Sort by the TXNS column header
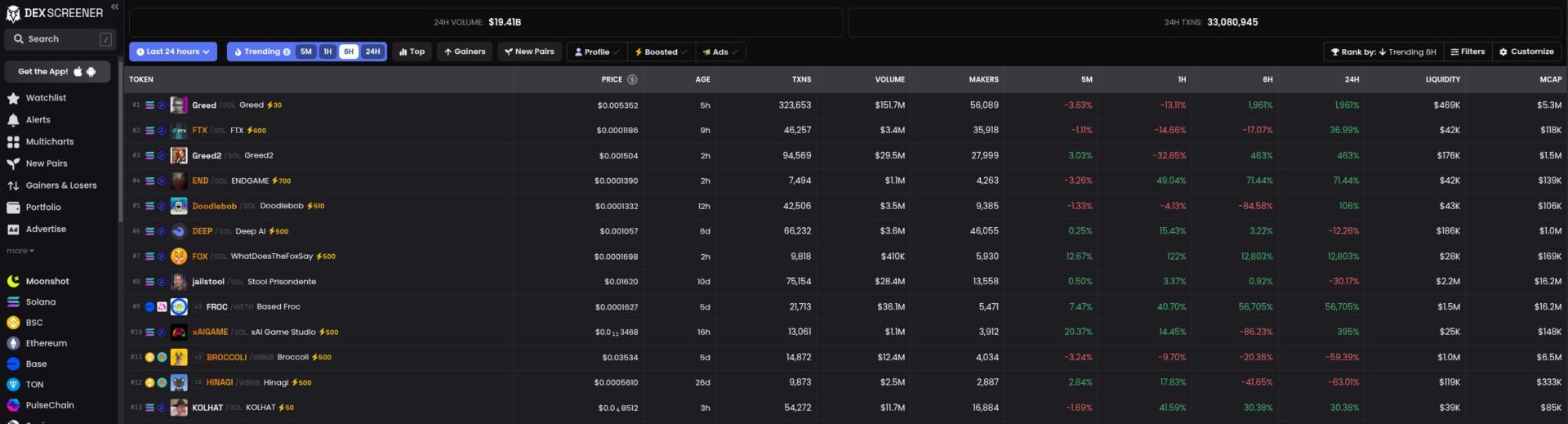Viewport: 1568px width, 424px height. tap(801, 79)
